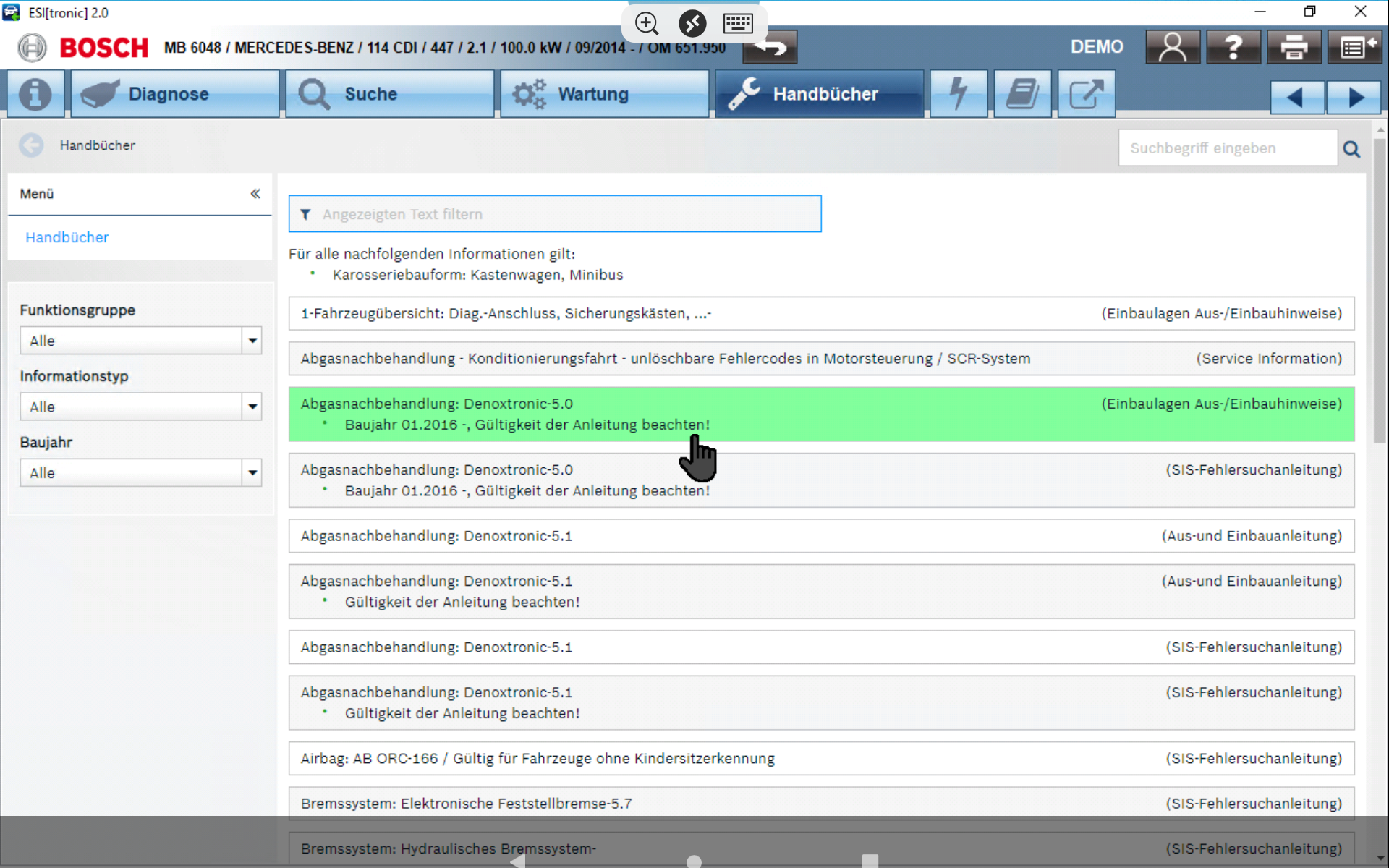Click ESI[tronic] app icon in title bar

(12, 12)
